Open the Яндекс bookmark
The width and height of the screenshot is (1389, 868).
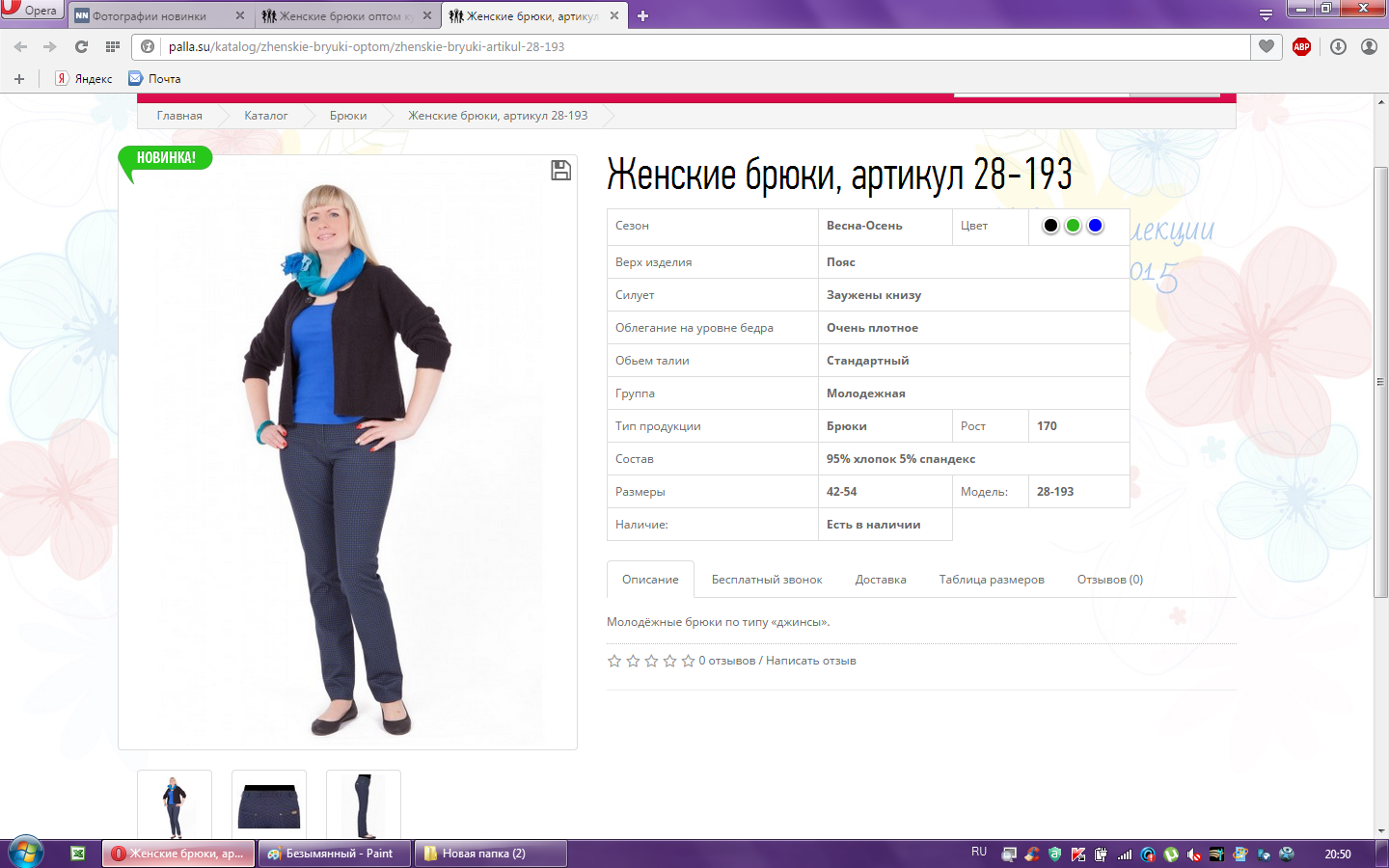tap(84, 79)
